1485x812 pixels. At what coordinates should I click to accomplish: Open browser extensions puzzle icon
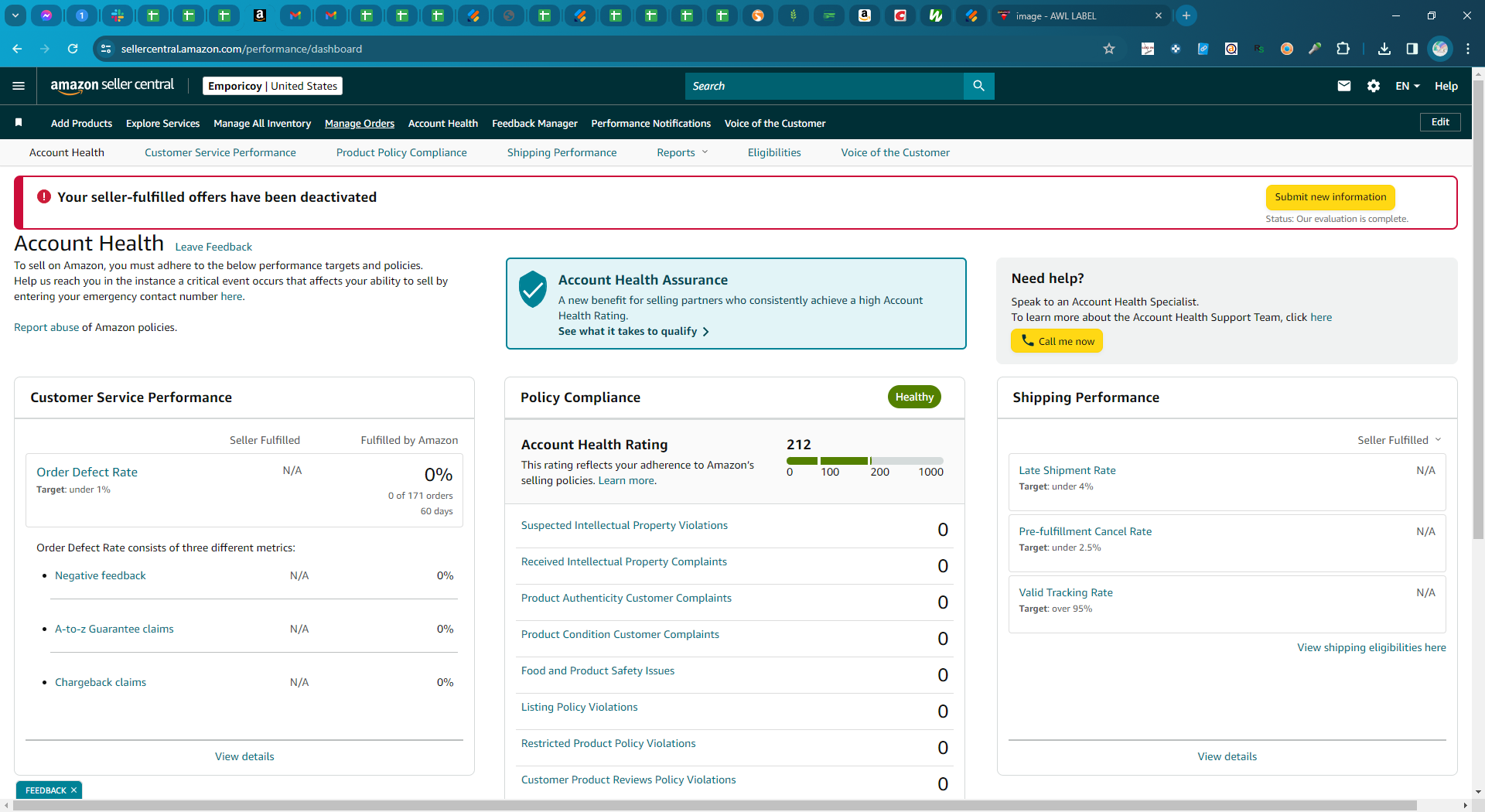point(1343,49)
